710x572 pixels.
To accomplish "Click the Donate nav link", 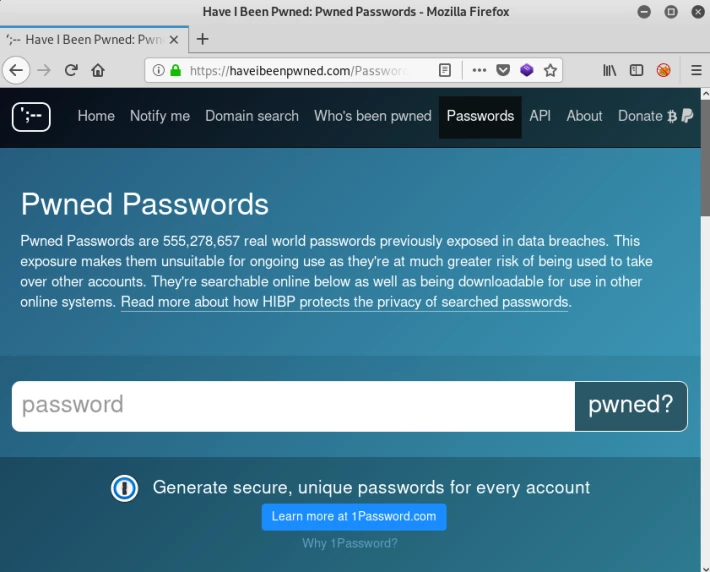I will tap(640, 116).
